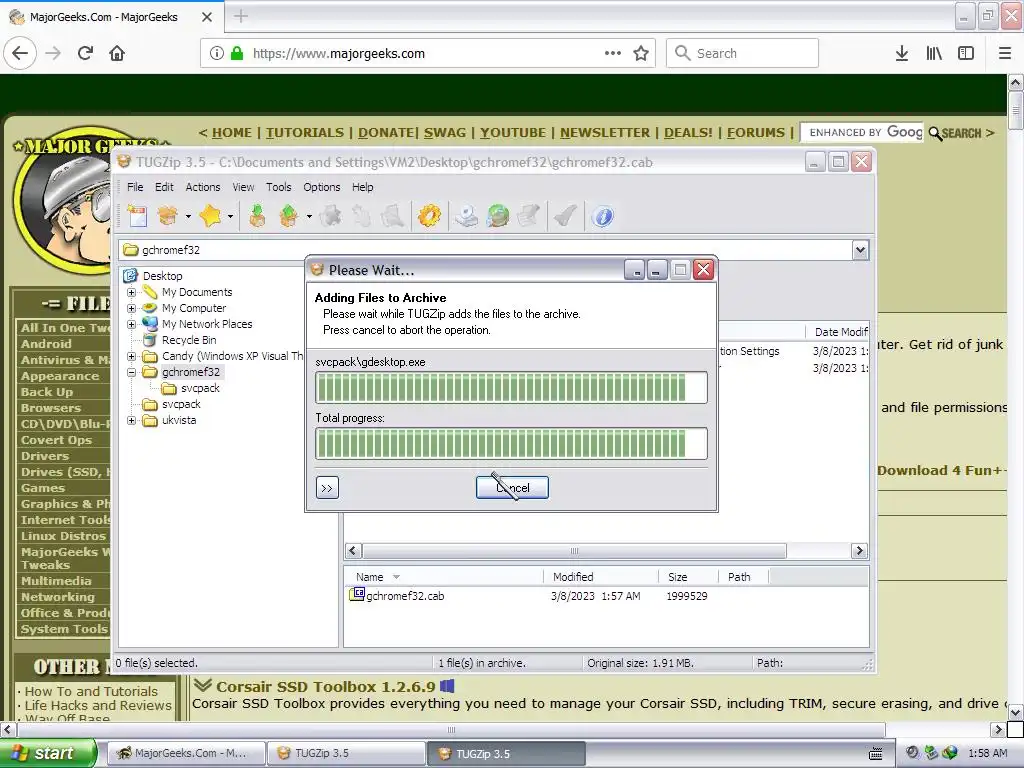Click the greyed checkmark toolbar icon

pos(566,216)
